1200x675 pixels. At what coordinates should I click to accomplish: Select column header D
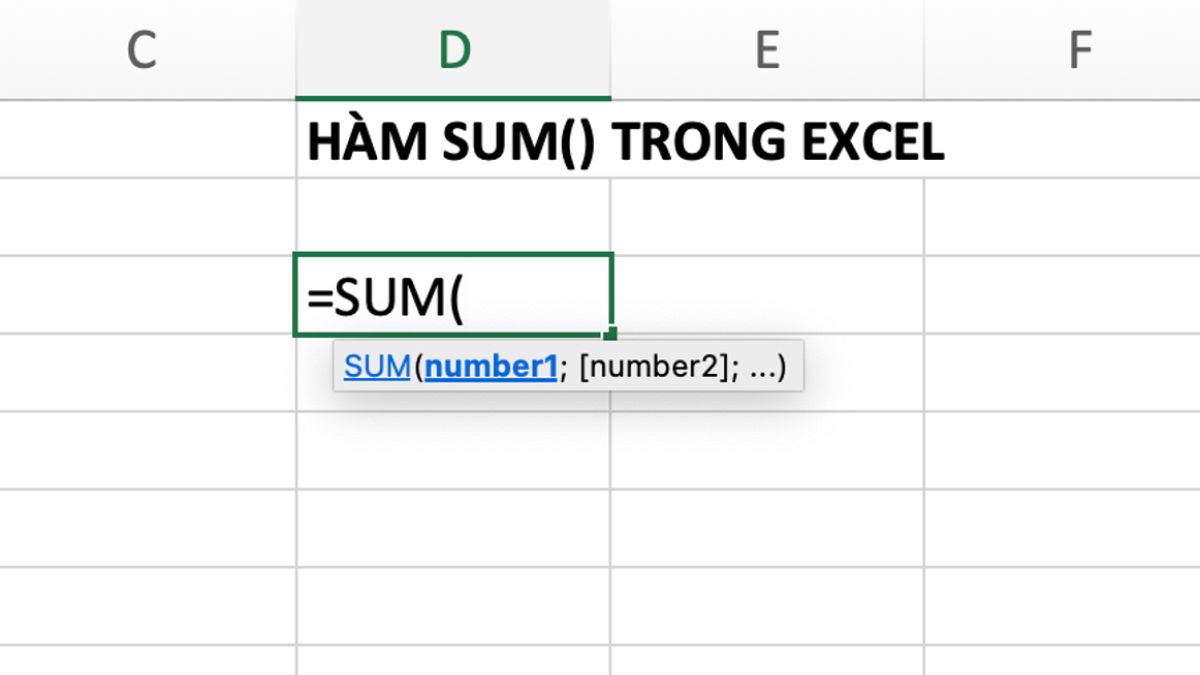(453, 48)
